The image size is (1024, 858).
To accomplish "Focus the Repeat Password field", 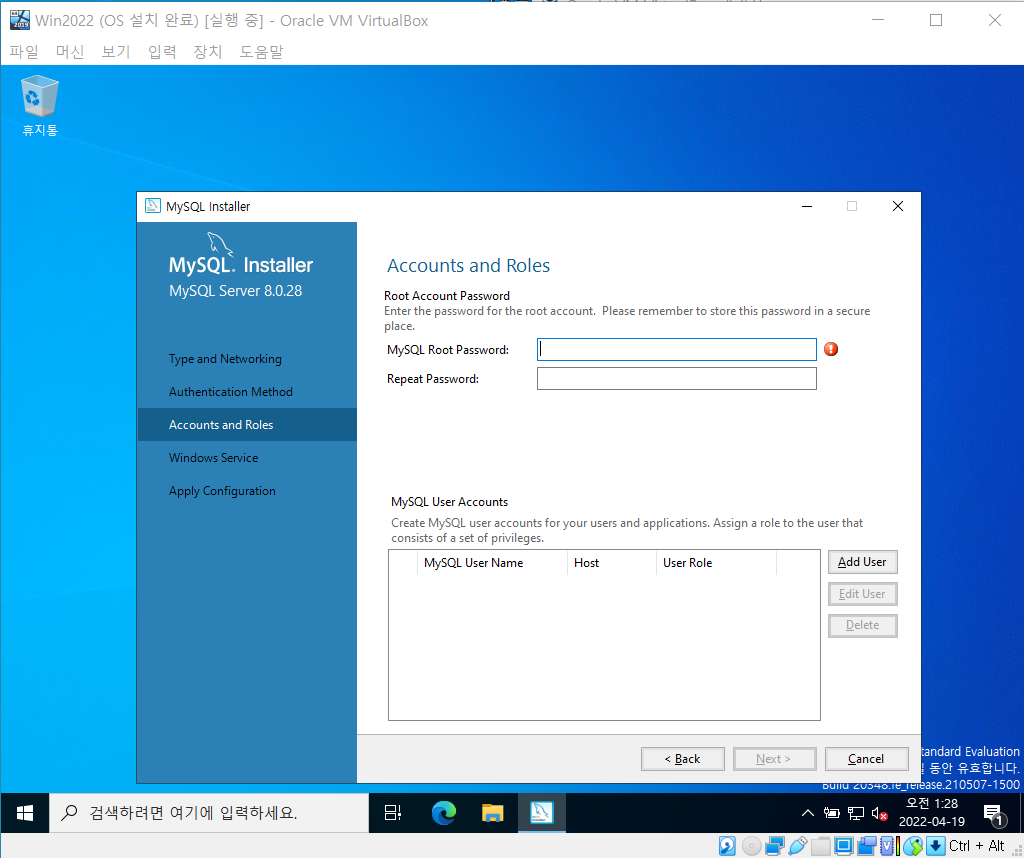I will pyautogui.click(x=677, y=379).
